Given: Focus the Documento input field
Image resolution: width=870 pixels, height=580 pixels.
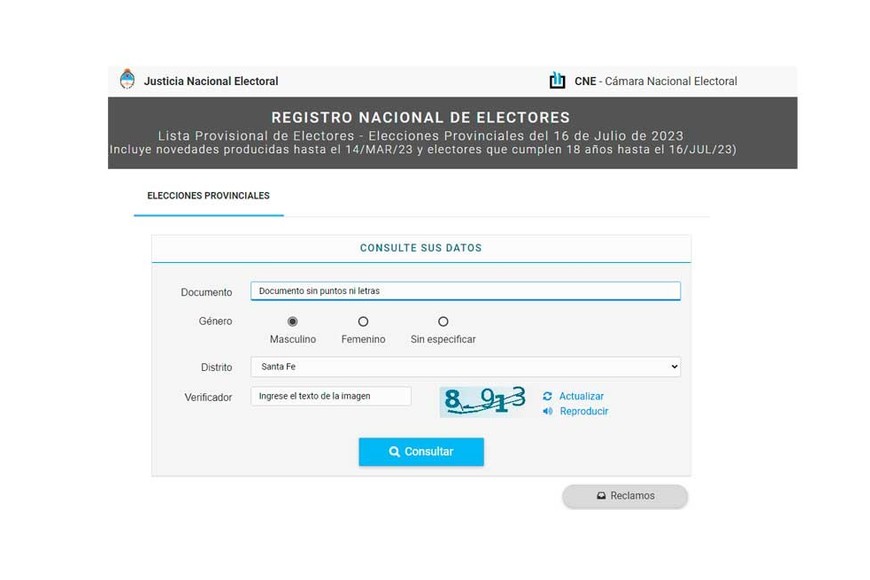Looking at the screenshot, I should (x=465, y=291).
